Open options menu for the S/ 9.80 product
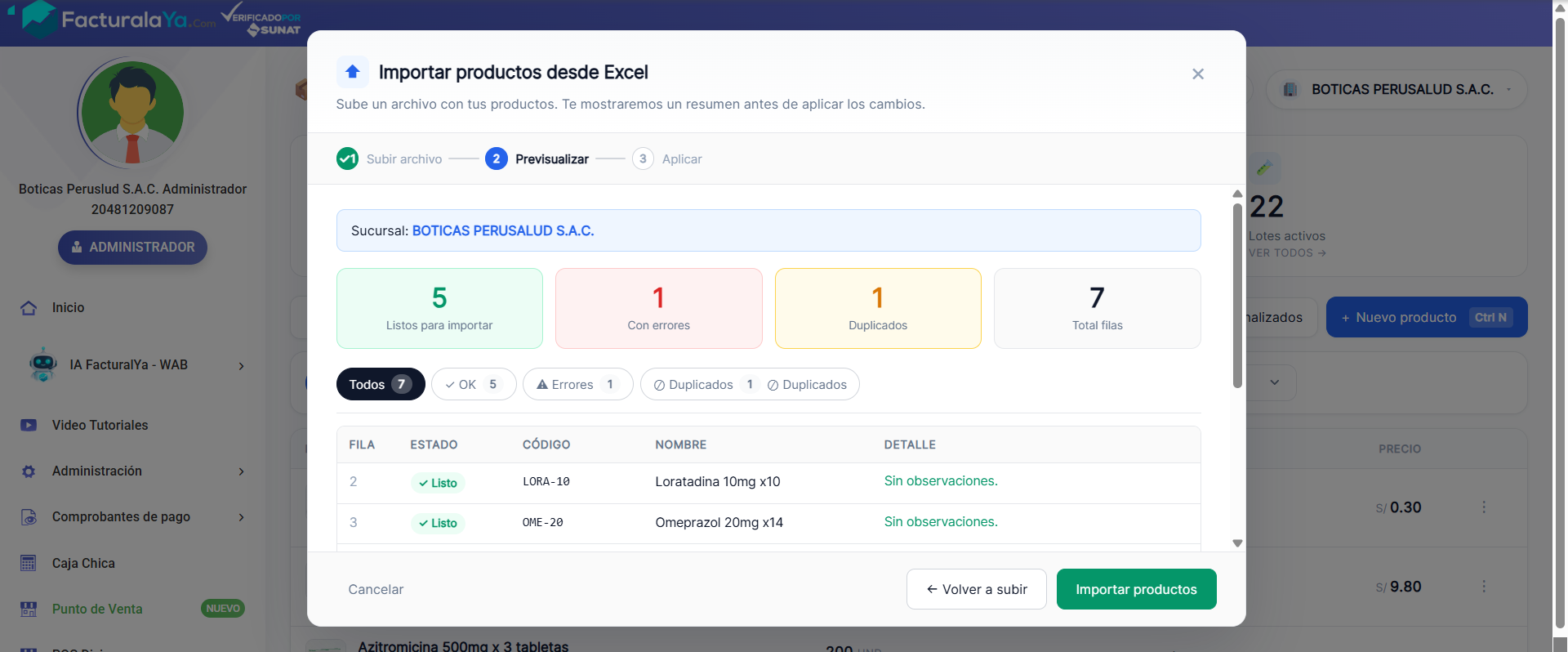1568x652 pixels. 1484,587
